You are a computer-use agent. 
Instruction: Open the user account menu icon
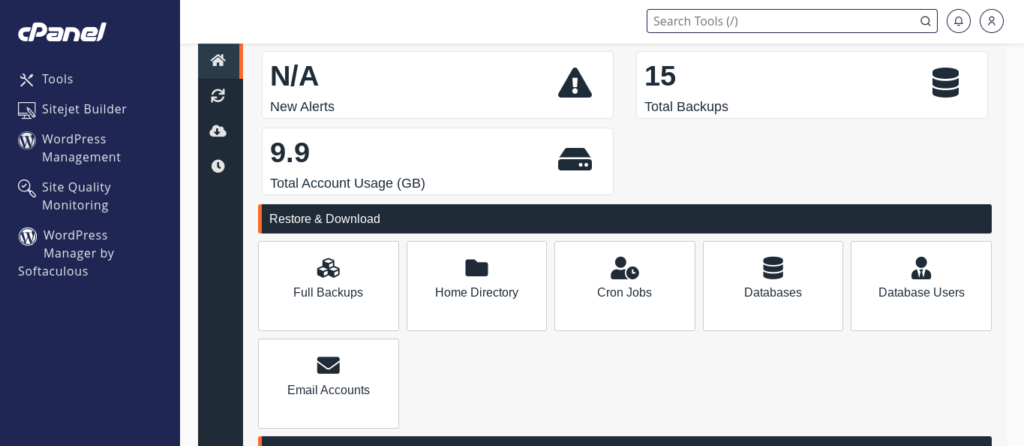click(x=991, y=21)
